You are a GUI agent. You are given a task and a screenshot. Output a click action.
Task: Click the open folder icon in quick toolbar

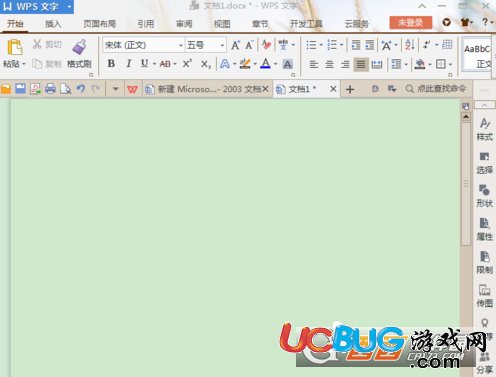pyautogui.click(x=6, y=89)
